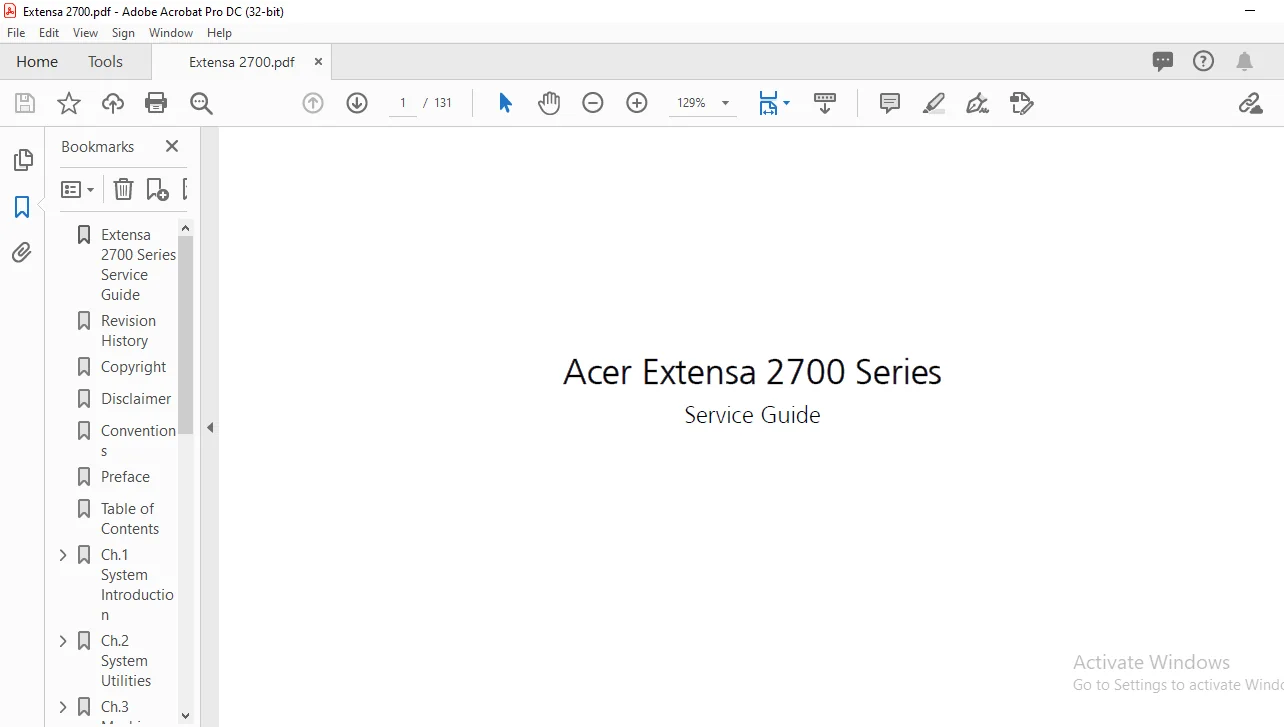The height and width of the screenshot is (727, 1284).
Task: Click the bookmarks panel scrollbar thumb
Action: point(185,335)
